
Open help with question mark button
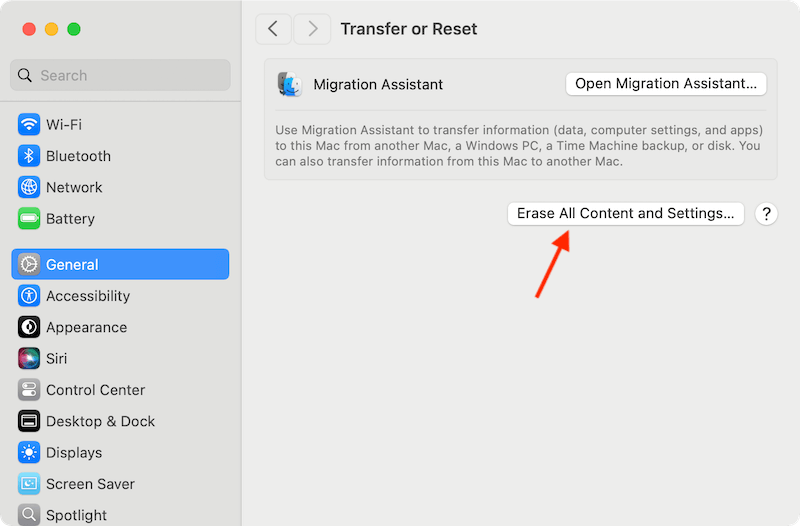click(x=766, y=213)
